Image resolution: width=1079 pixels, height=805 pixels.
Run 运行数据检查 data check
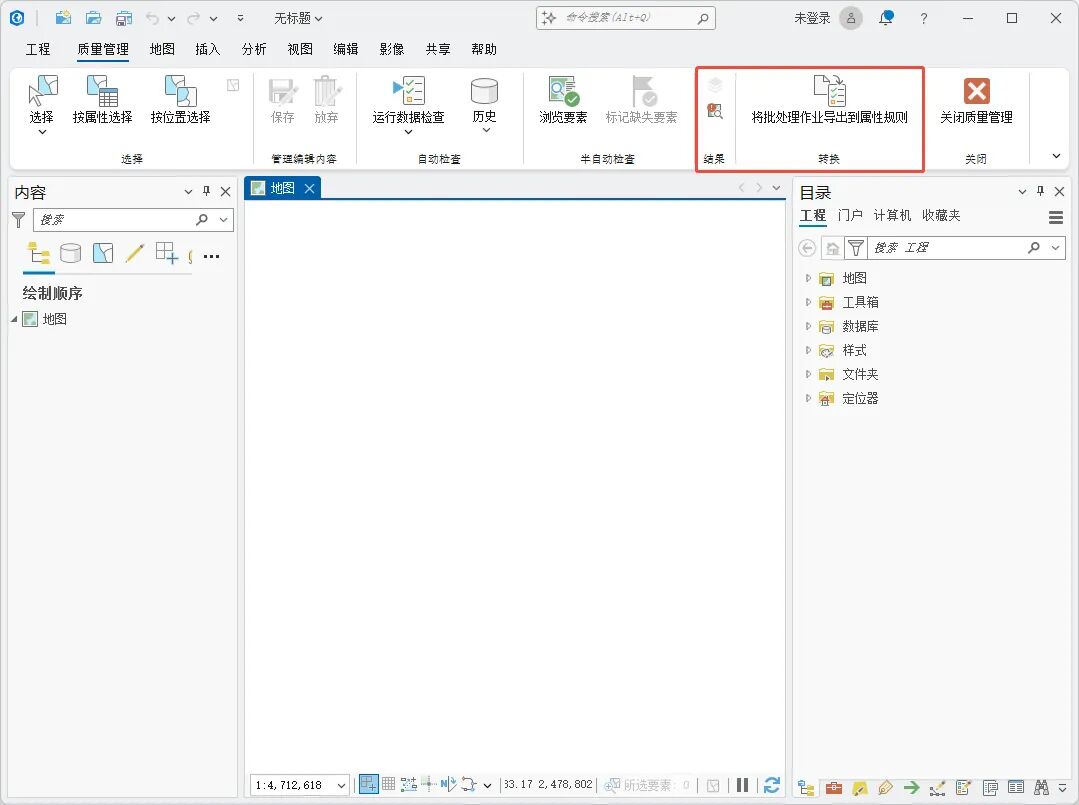[x=408, y=105]
